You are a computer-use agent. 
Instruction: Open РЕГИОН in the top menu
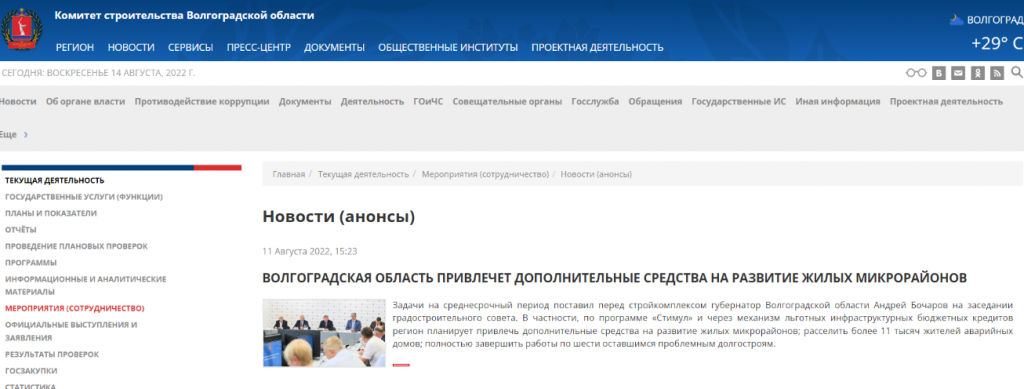pyautogui.click(x=75, y=47)
